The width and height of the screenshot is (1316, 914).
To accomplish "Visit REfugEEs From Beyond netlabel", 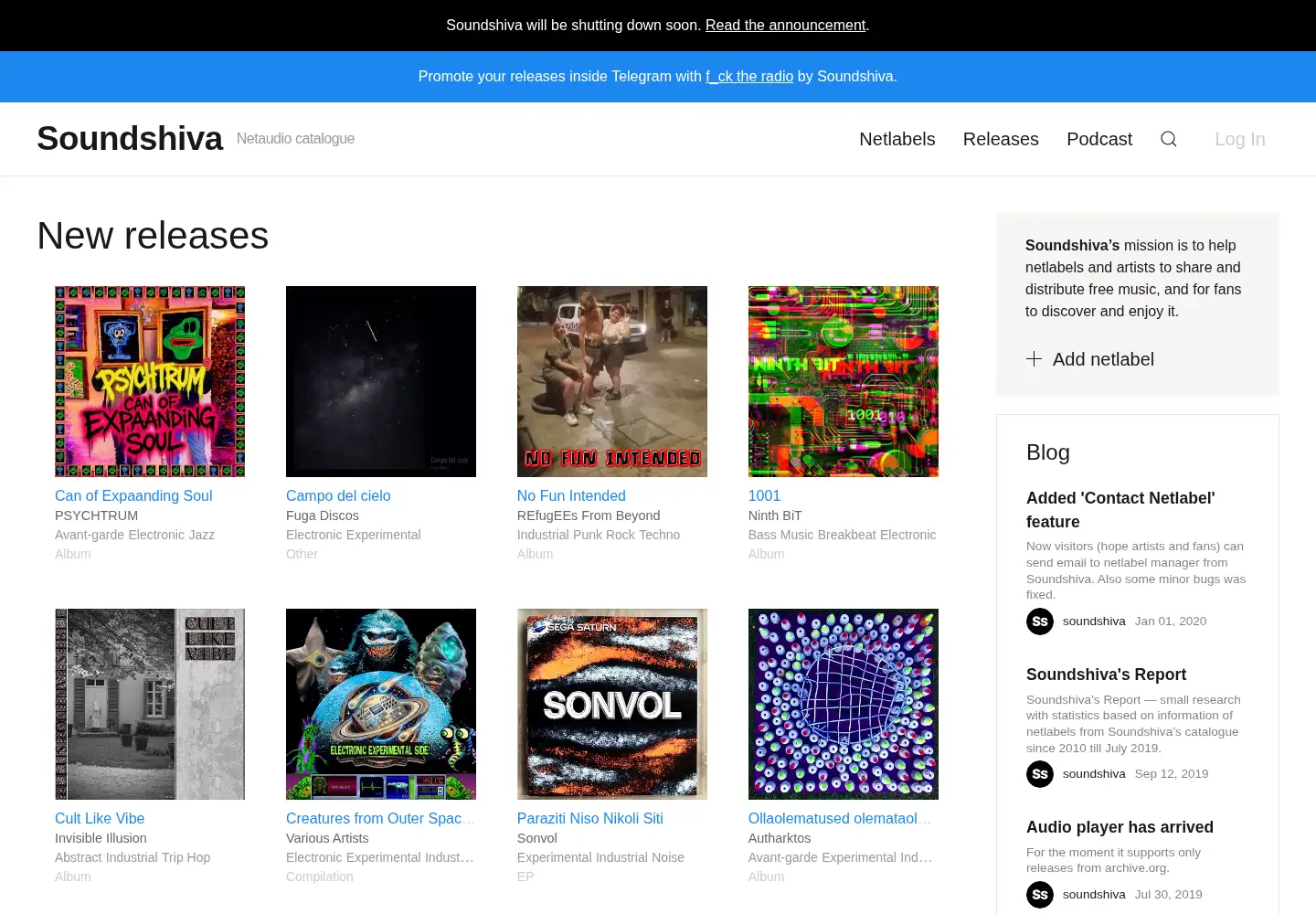I will pos(589,515).
